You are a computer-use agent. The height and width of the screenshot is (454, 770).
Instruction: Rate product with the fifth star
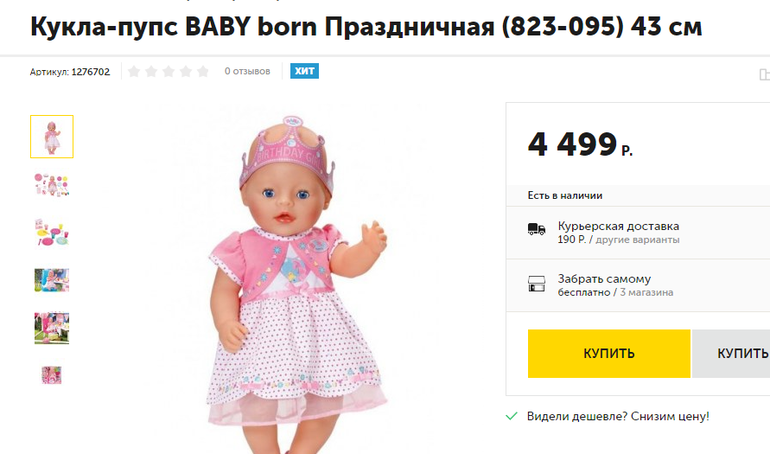point(203,72)
